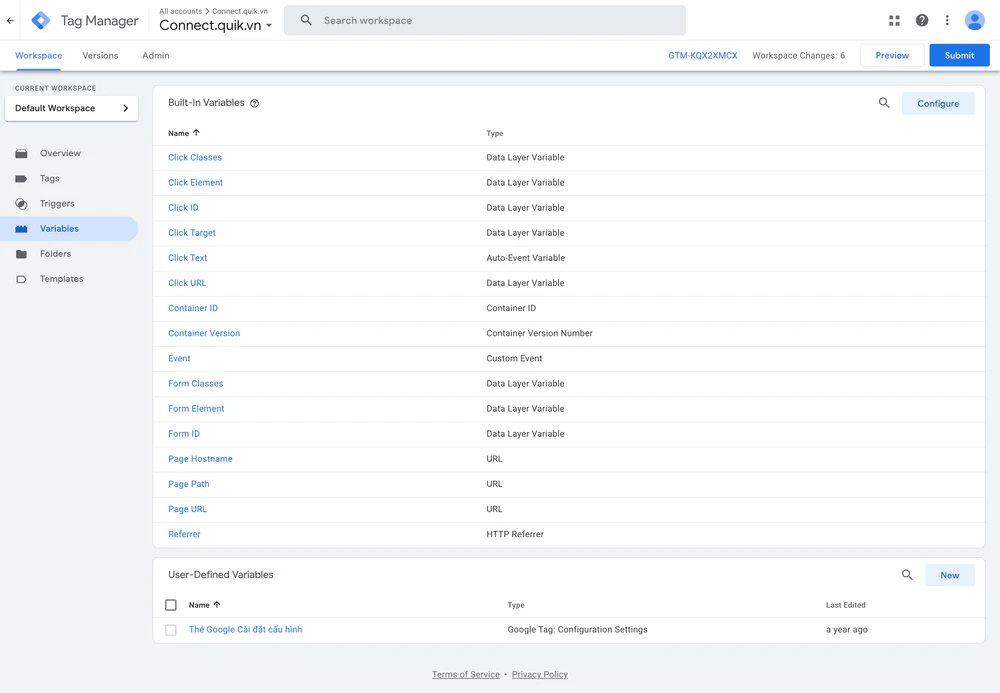Image resolution: width=1000 pixels, height=693 pixels.
Task: Sort user-defined variables by Name arrow
Action: pyautogui.click(x=217, y=604)
